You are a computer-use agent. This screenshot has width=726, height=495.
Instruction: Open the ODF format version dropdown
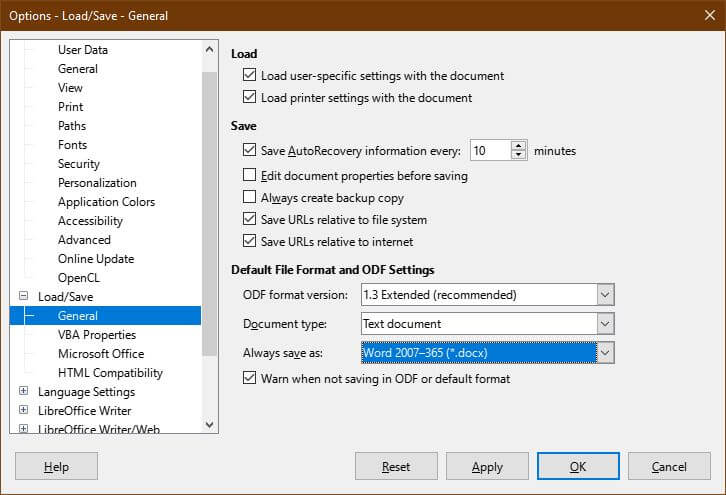[x=604, y=295]
